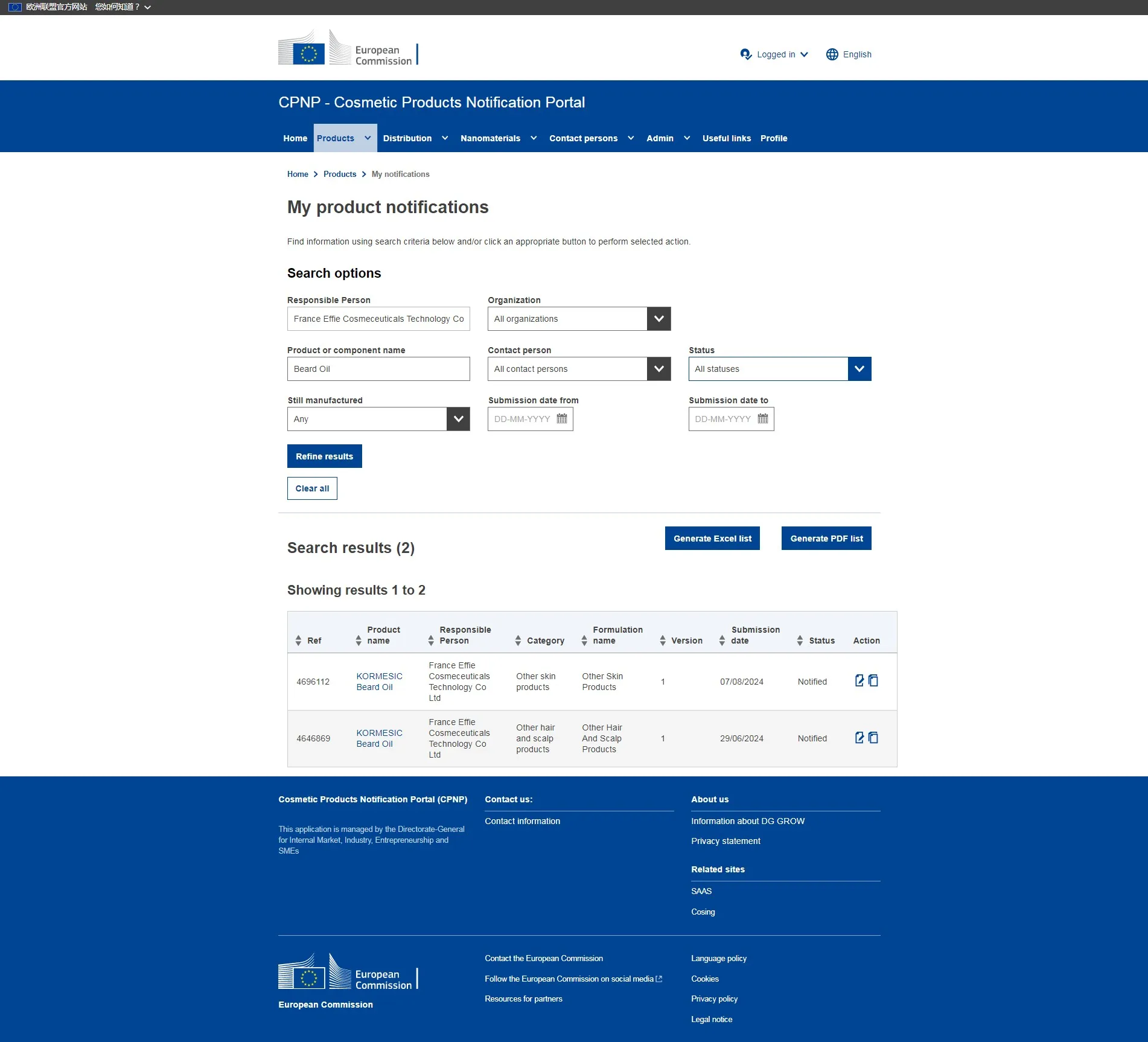Viewport: 1148px width, 1042px height.
Task: Open KORMESIC Beard Oil link in row 4696112
Action: click(x=379, y=682)
